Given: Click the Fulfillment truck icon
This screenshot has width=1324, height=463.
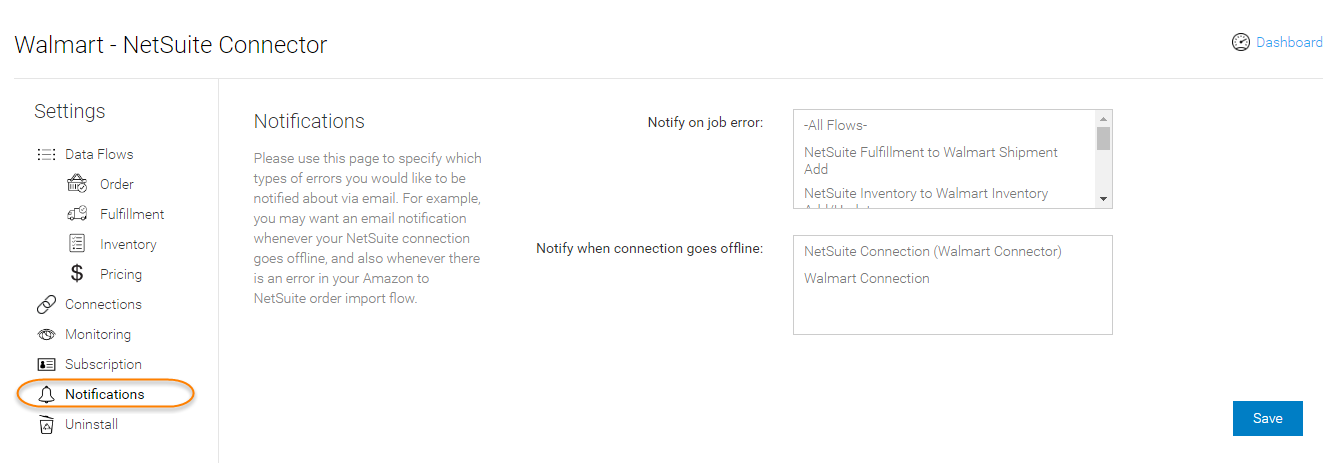Looking at the screenshot, I should click(77, 214).
